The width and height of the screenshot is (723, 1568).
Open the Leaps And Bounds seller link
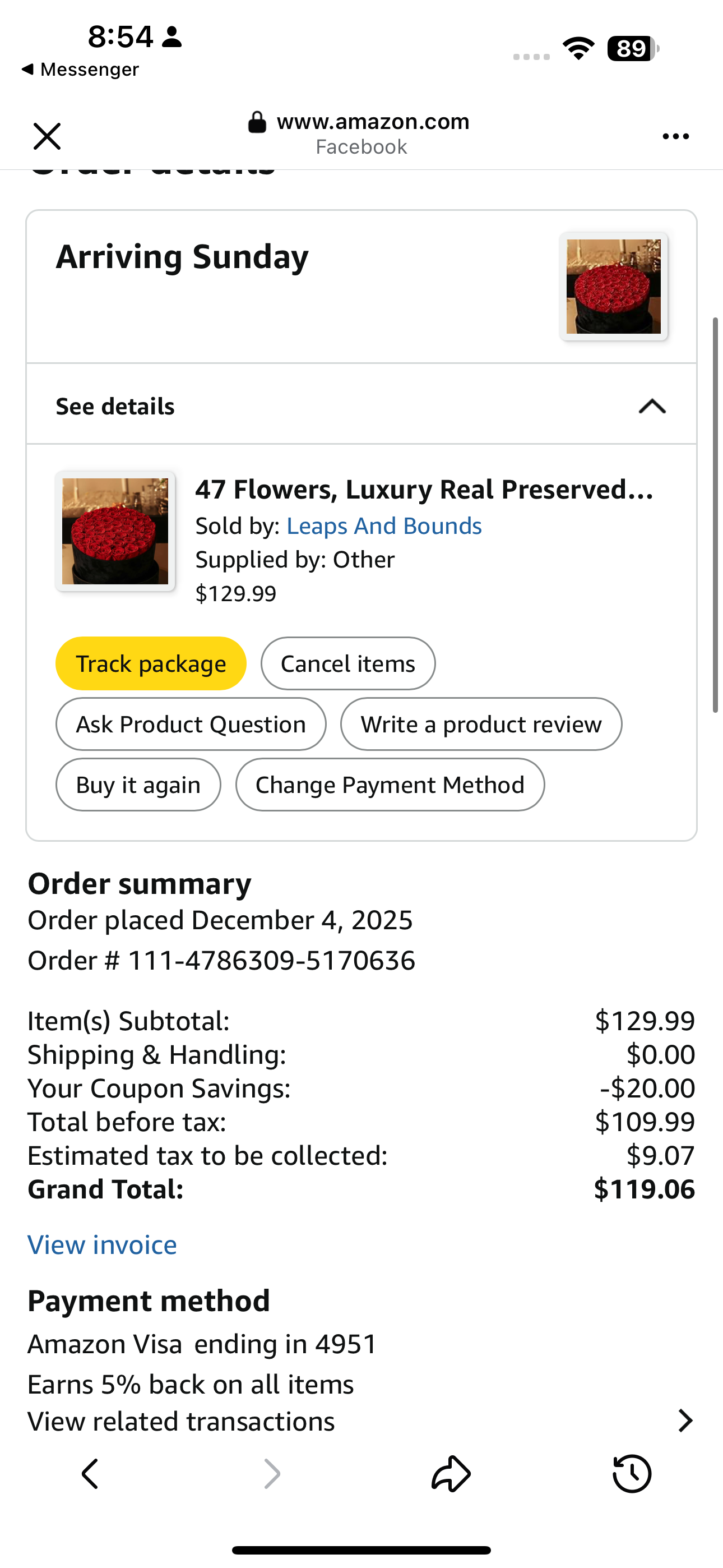coord(384,526)
